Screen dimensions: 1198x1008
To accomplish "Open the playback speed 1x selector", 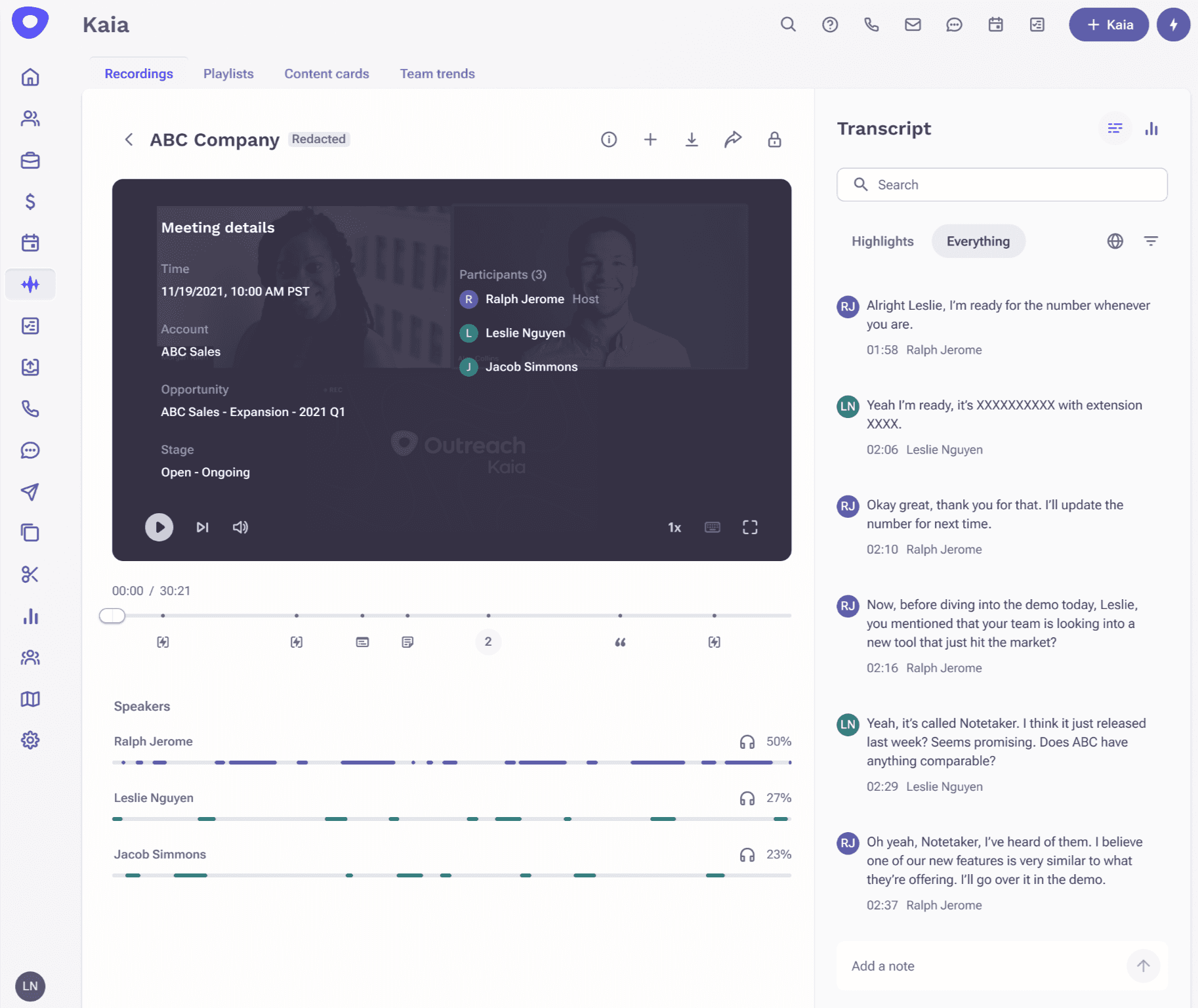I will point(674,528).
